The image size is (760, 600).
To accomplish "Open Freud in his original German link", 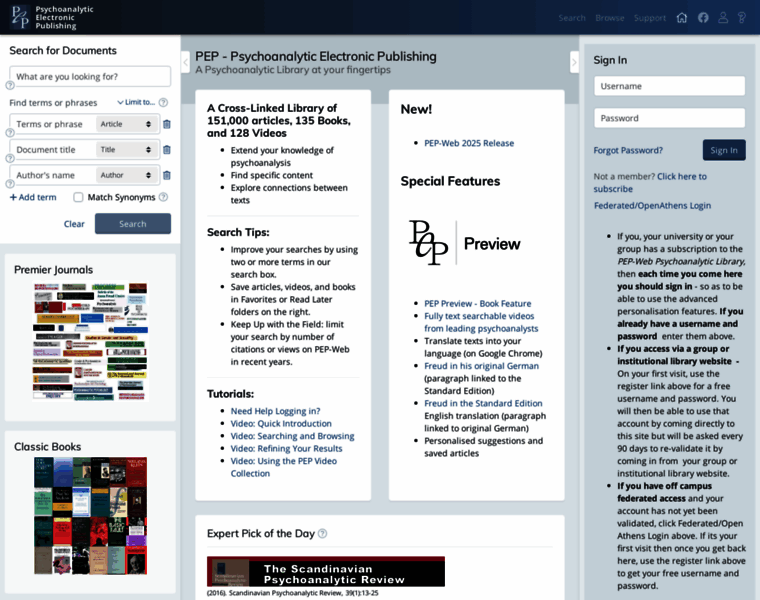I will click(x=481, y=366).
